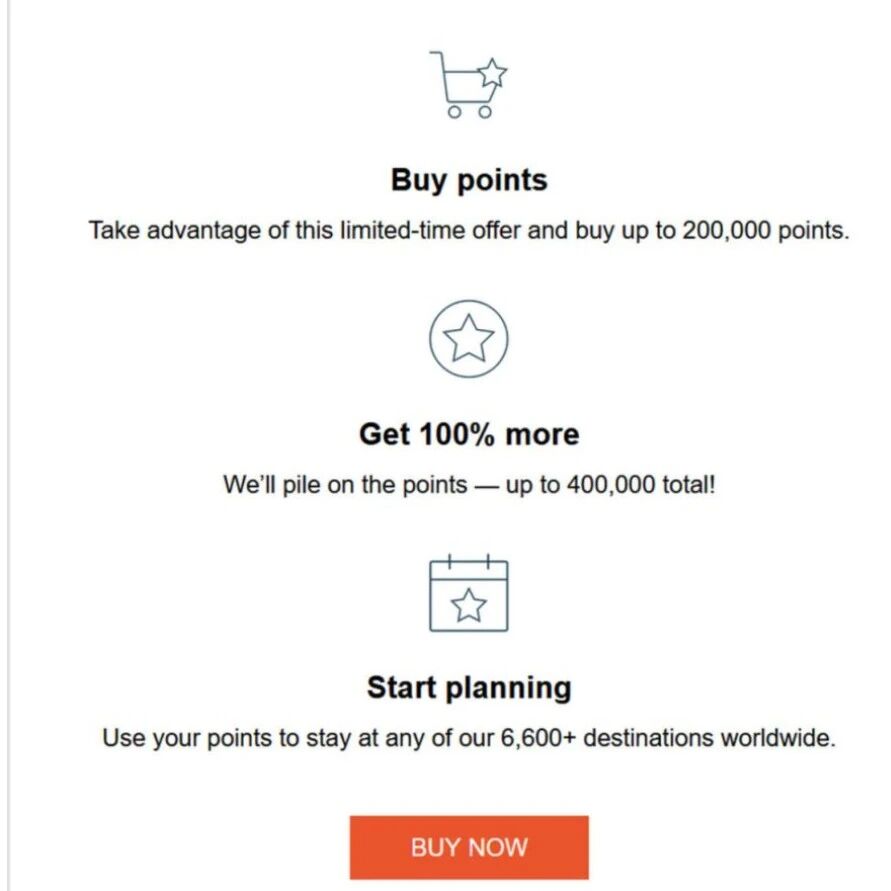891x891 pixels.
Task: Select the 'Buy points' heading
Action: (469, 180)
